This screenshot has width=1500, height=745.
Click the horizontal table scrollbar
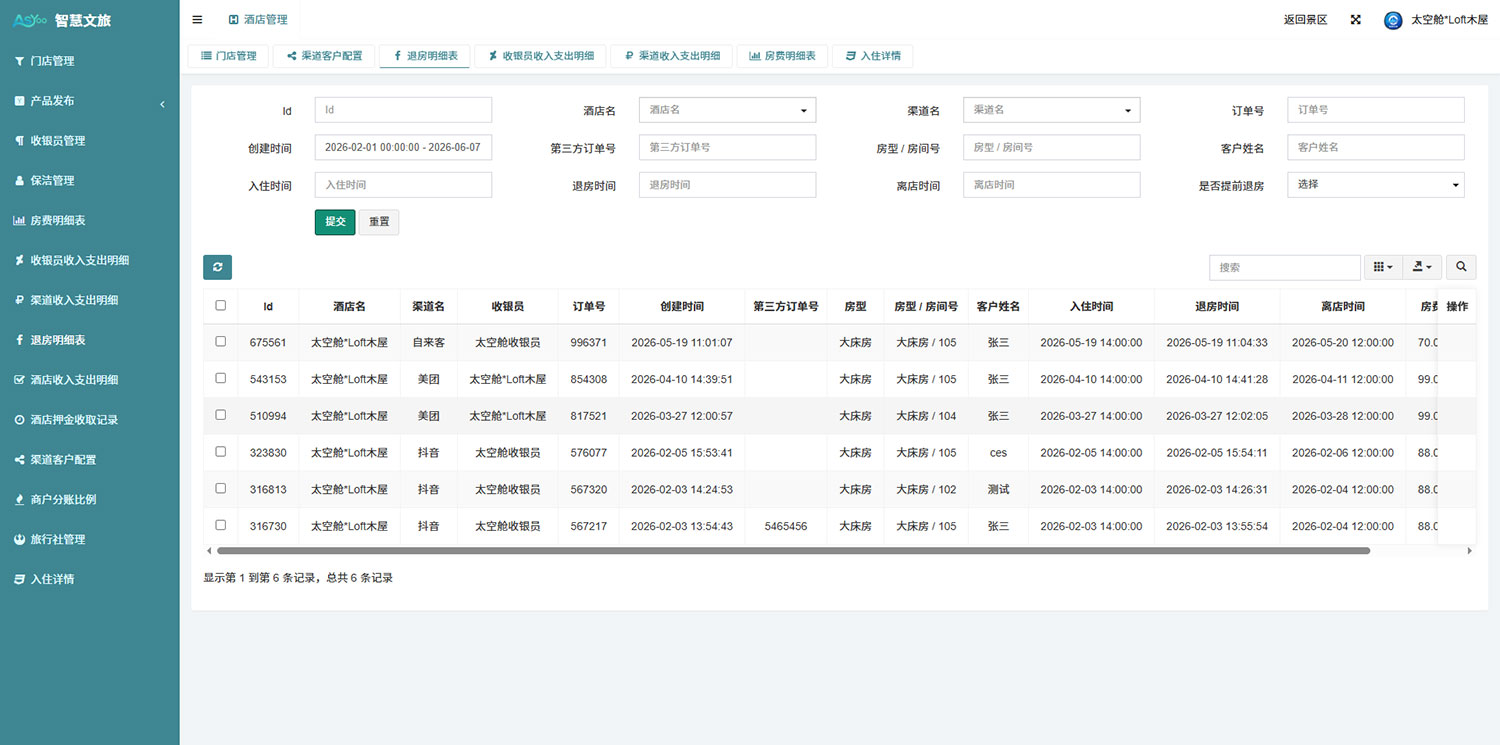point(793,551)
